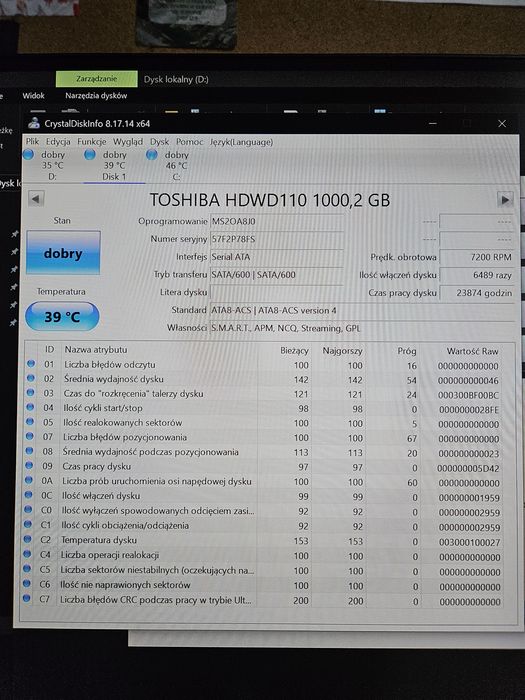Go to next disk with right arrow
Viewport: 525px width, 700px height.
point(505,200)
